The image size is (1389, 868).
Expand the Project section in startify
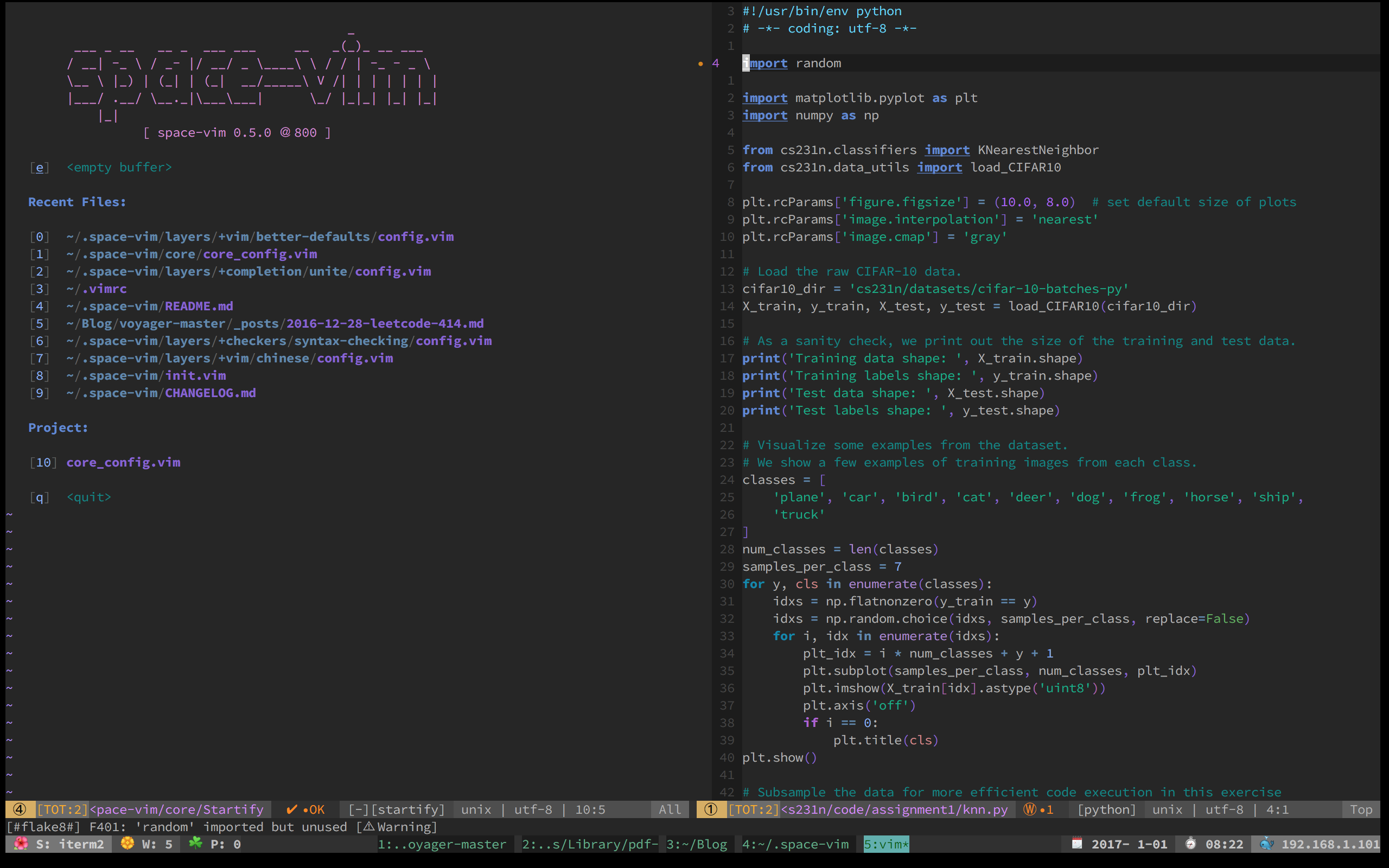point(57,427)
